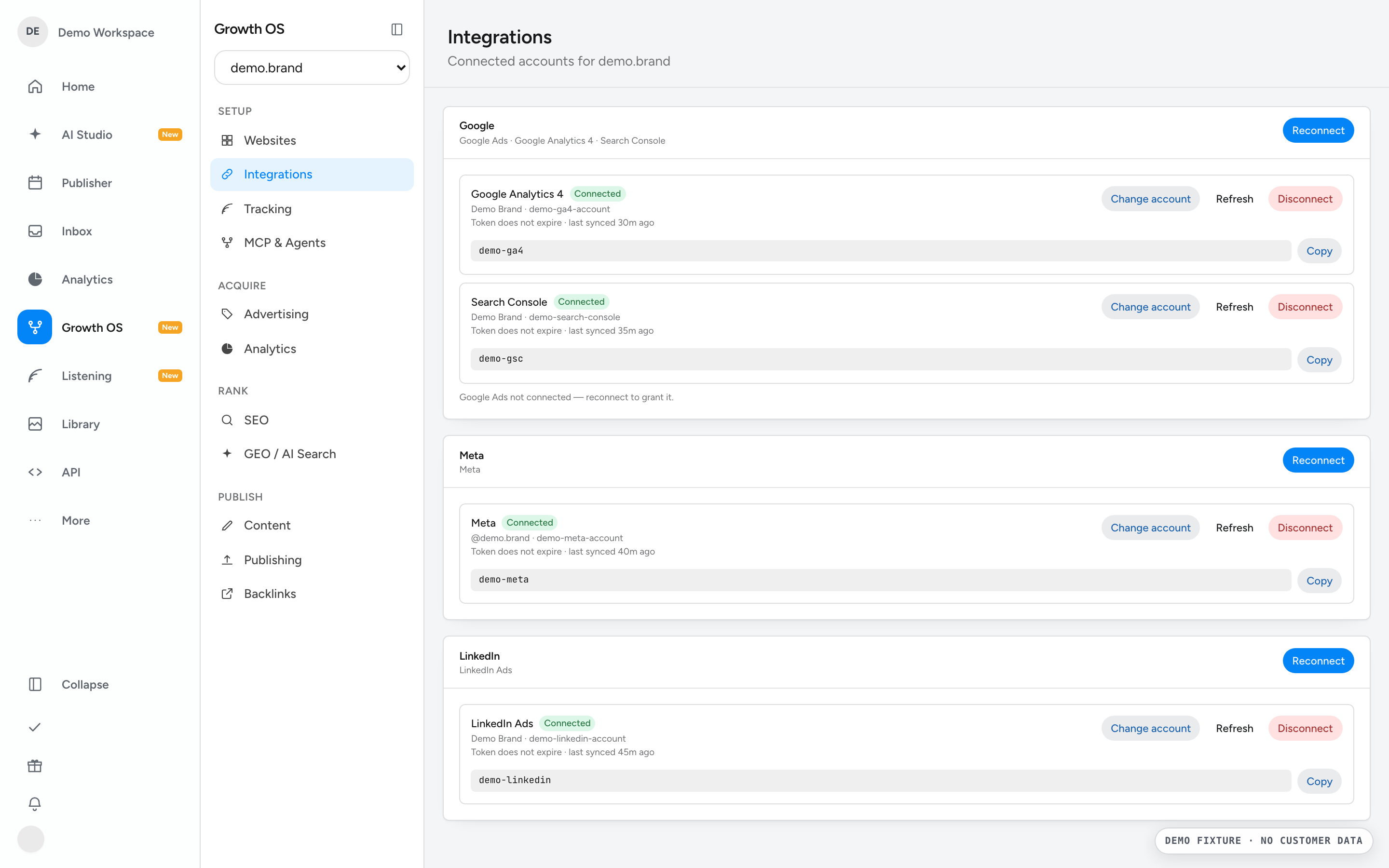The image size is (1389, 868).
Task: Click the demo-linkedin code field
Action: tap(881, 780)
